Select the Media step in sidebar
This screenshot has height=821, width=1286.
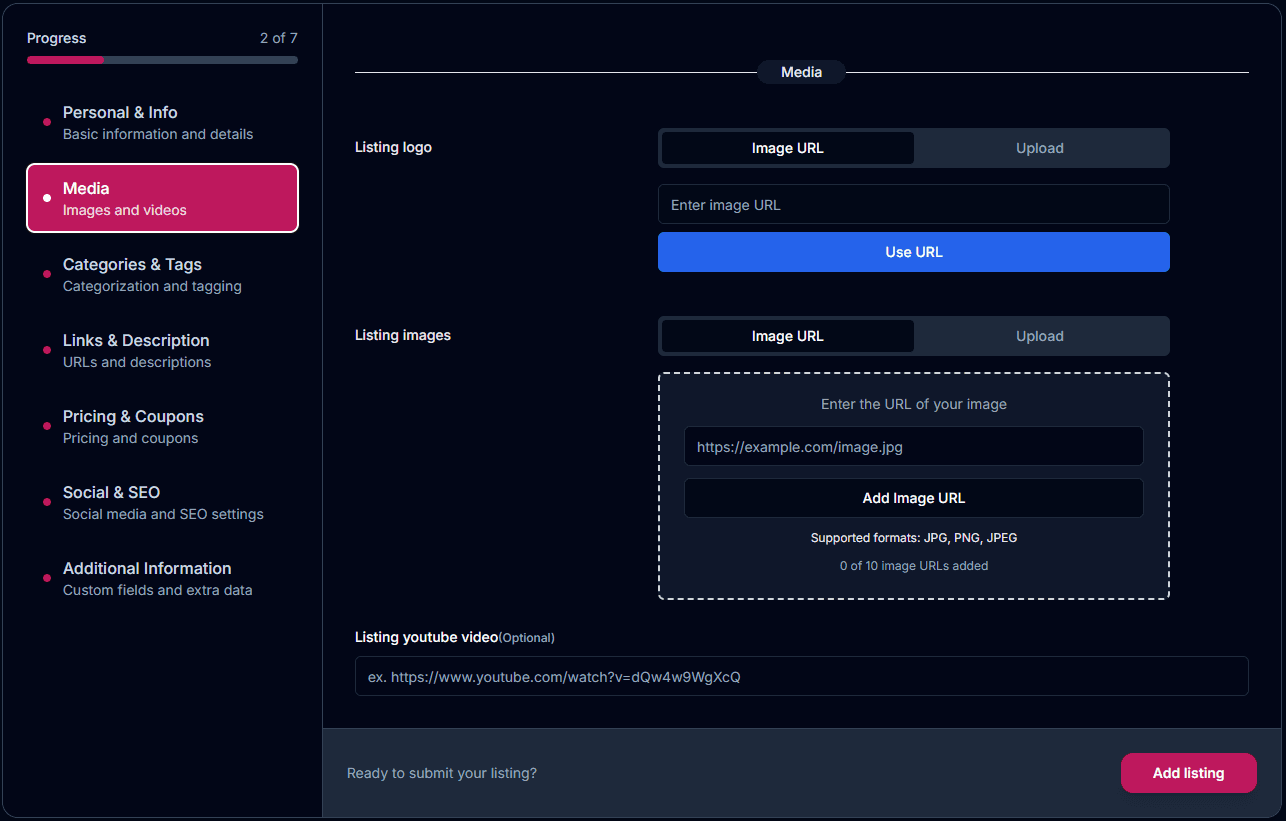(162, 198)
